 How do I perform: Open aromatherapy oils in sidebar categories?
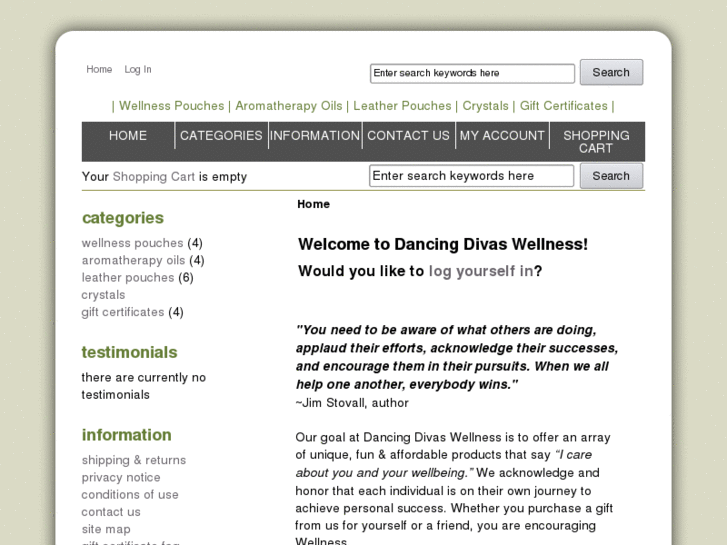(x=134, y=260)
